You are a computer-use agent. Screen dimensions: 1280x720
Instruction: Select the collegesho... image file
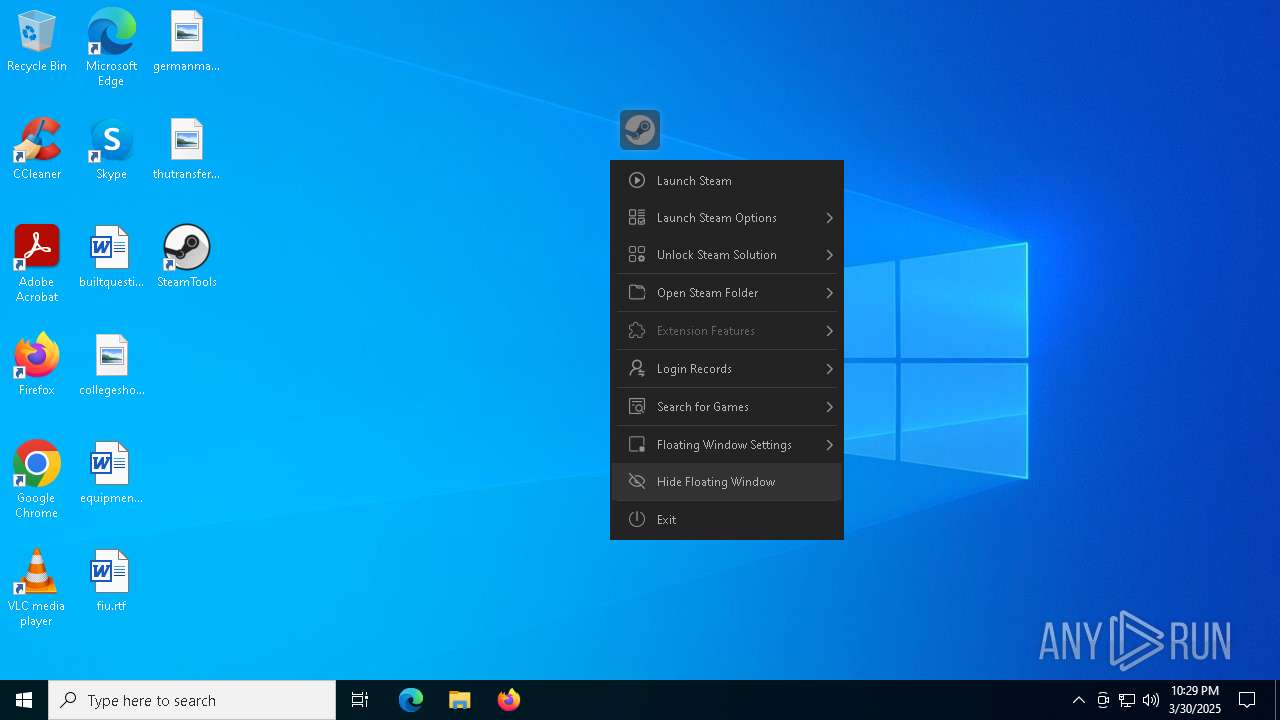click(111, 365)
